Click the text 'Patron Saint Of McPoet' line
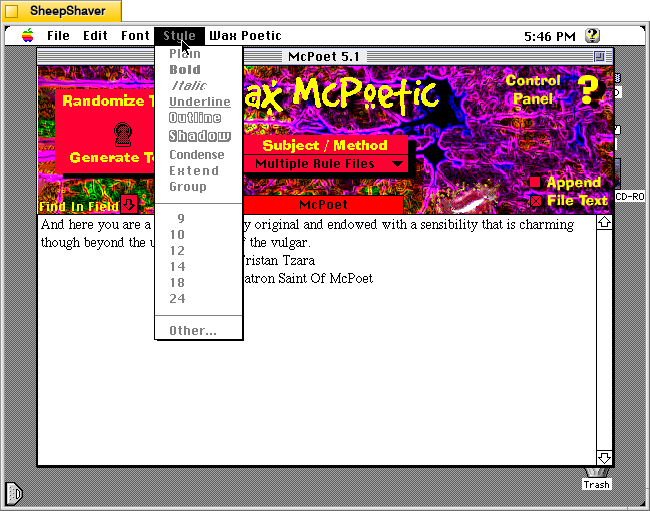The width and height of the screenshot is (650, 511). click(x=308, y=279)
